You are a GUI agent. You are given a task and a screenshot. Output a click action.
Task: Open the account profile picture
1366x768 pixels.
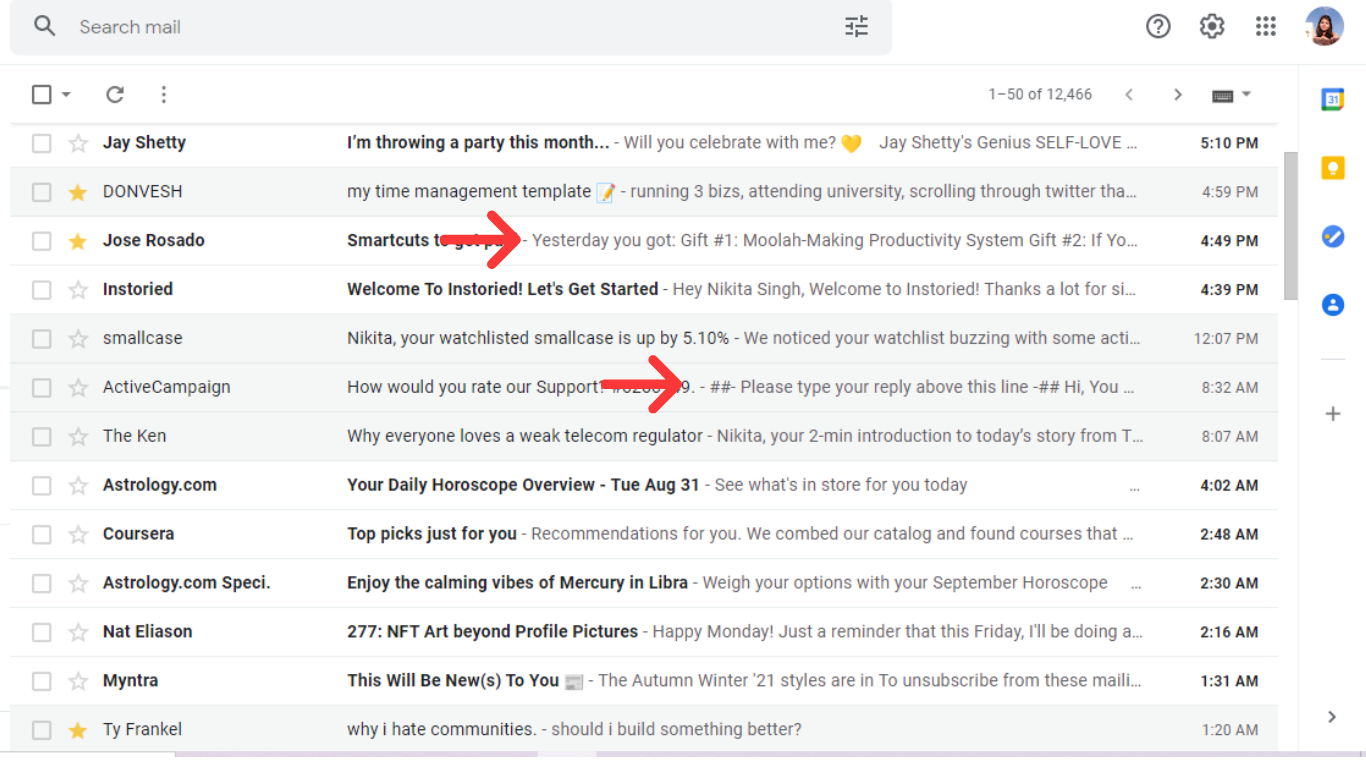click(1324, 26)
